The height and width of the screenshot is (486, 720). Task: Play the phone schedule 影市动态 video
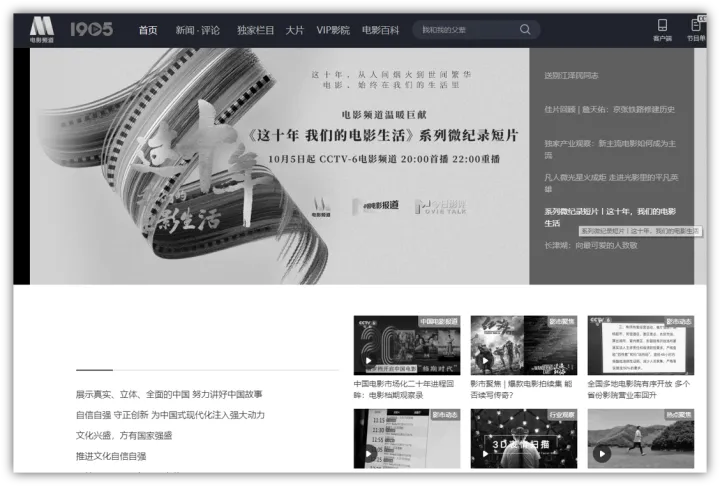coord(406,439)
